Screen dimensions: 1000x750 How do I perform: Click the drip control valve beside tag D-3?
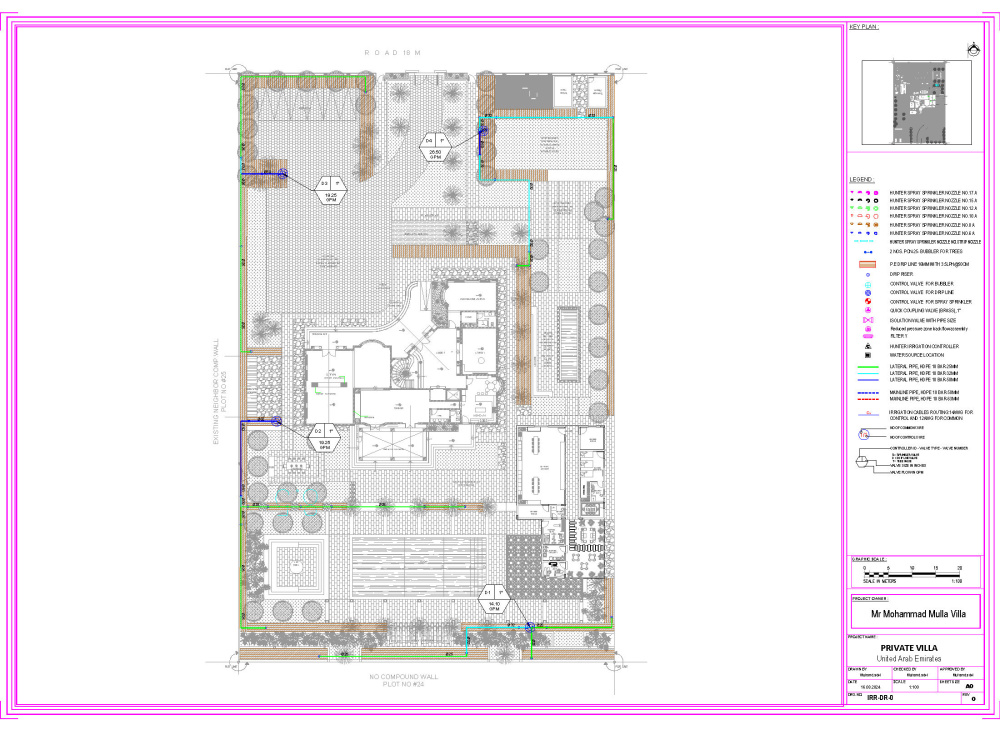tap(283, 173)
